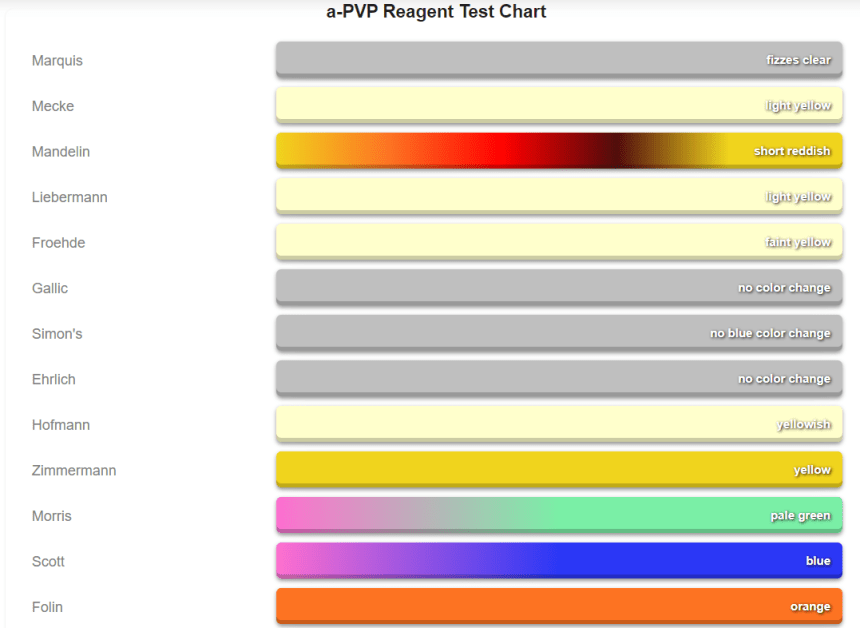Select the Mandelin reagent name
Image resolution: width=860 pixels, height=628 pixels.
(x=60, y=152)
